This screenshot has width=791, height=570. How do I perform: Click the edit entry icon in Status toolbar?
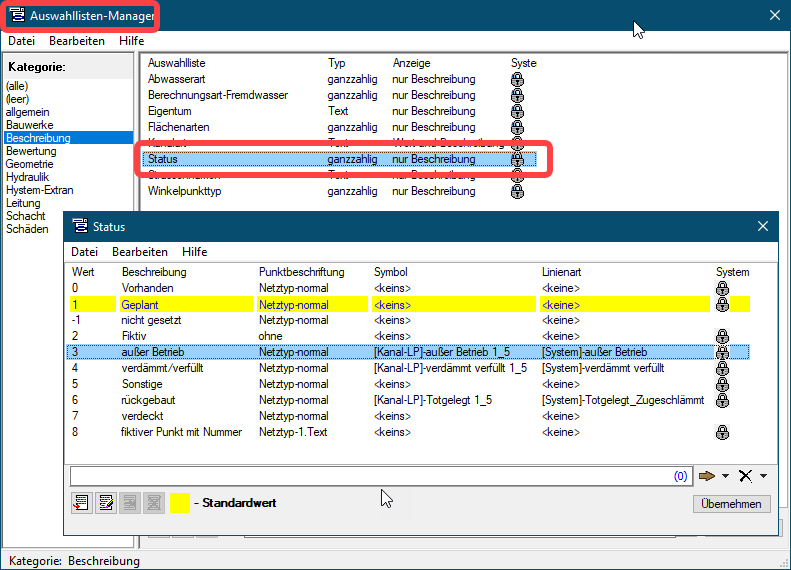click(105, 503)
